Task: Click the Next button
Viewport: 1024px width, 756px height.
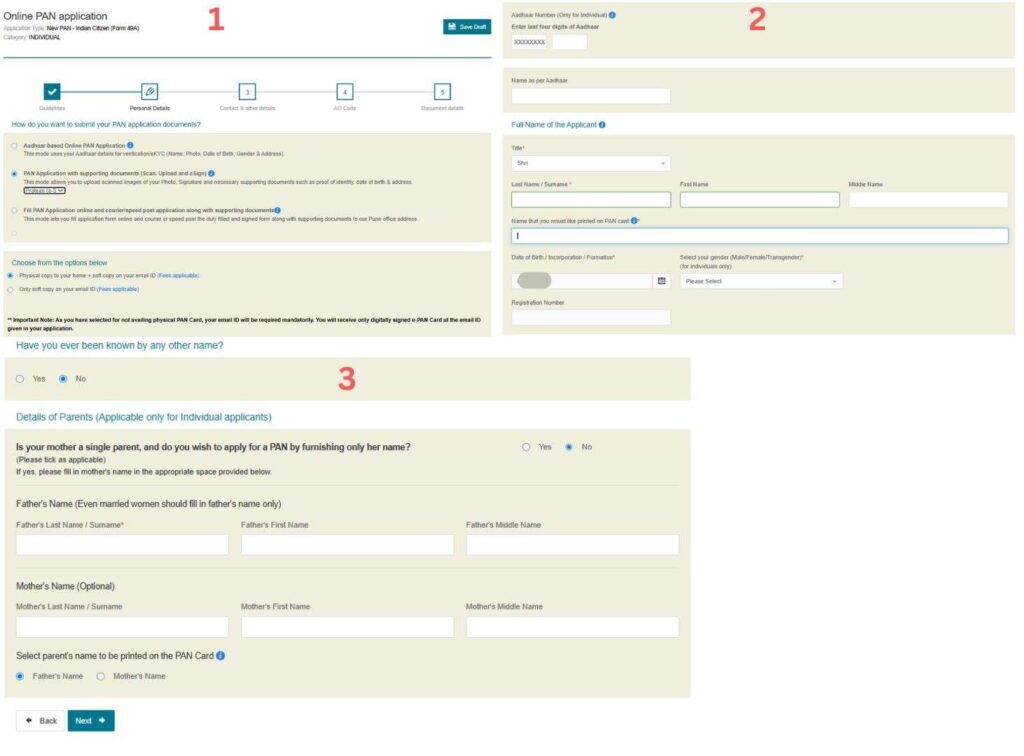Action: coord(89,720)
